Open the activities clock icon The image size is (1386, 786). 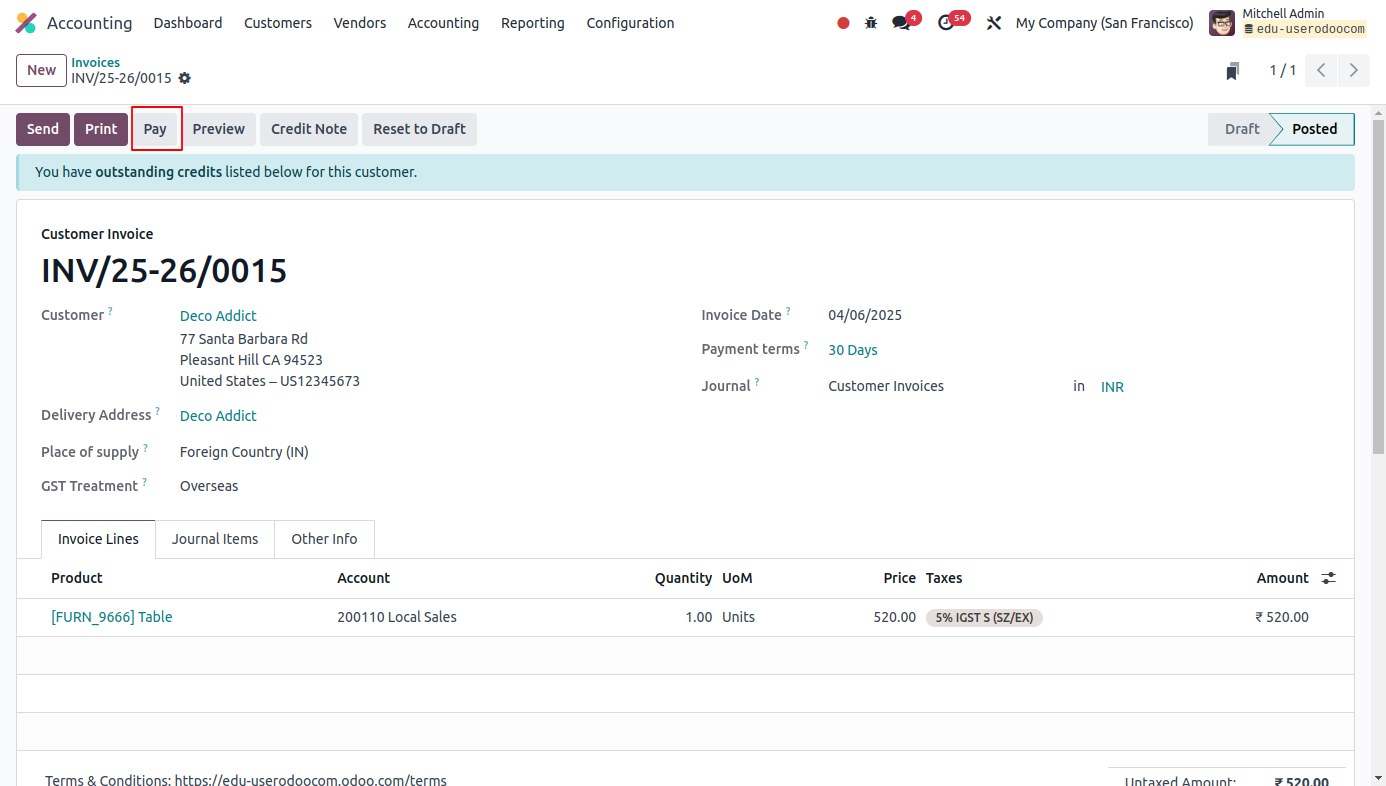point(946,23)
